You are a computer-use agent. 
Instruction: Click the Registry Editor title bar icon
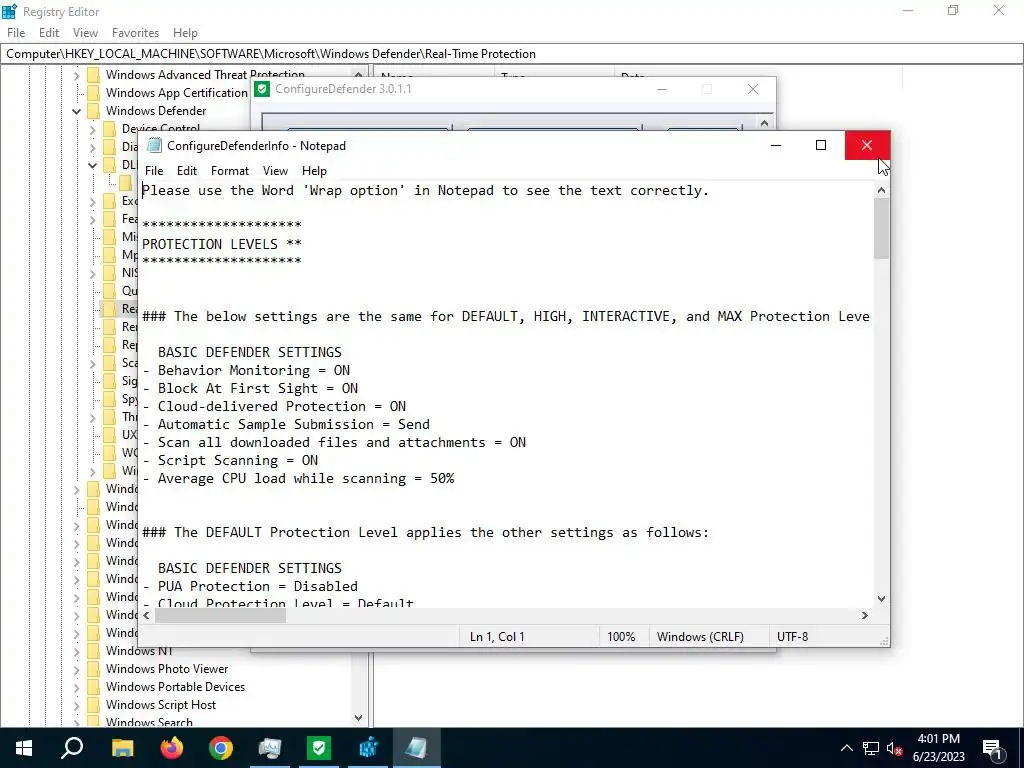[x=9, y=11]
